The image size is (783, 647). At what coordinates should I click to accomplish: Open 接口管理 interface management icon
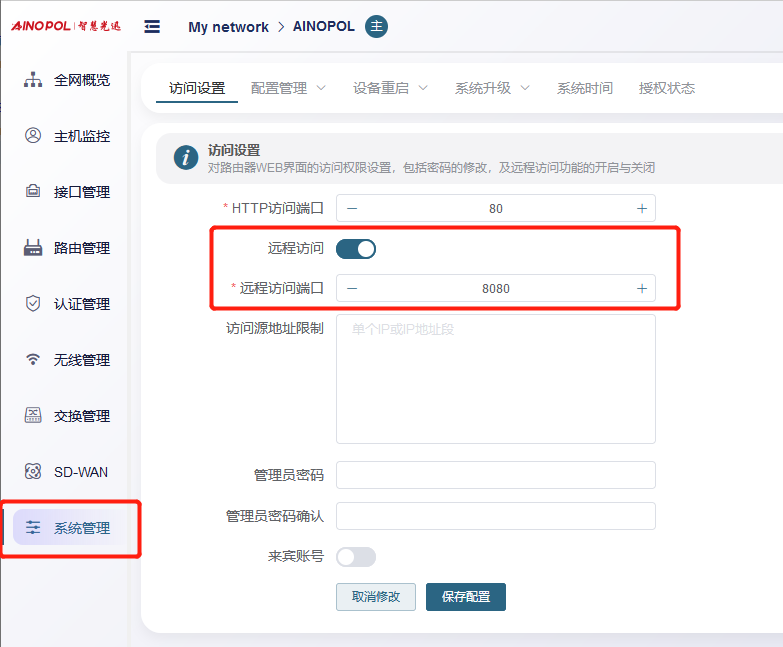click(x=33, y=192)
